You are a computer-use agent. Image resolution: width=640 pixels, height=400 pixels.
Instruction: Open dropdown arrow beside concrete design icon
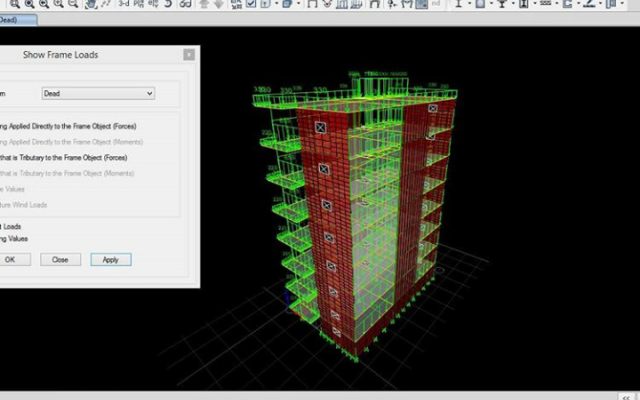coord(491,3)
